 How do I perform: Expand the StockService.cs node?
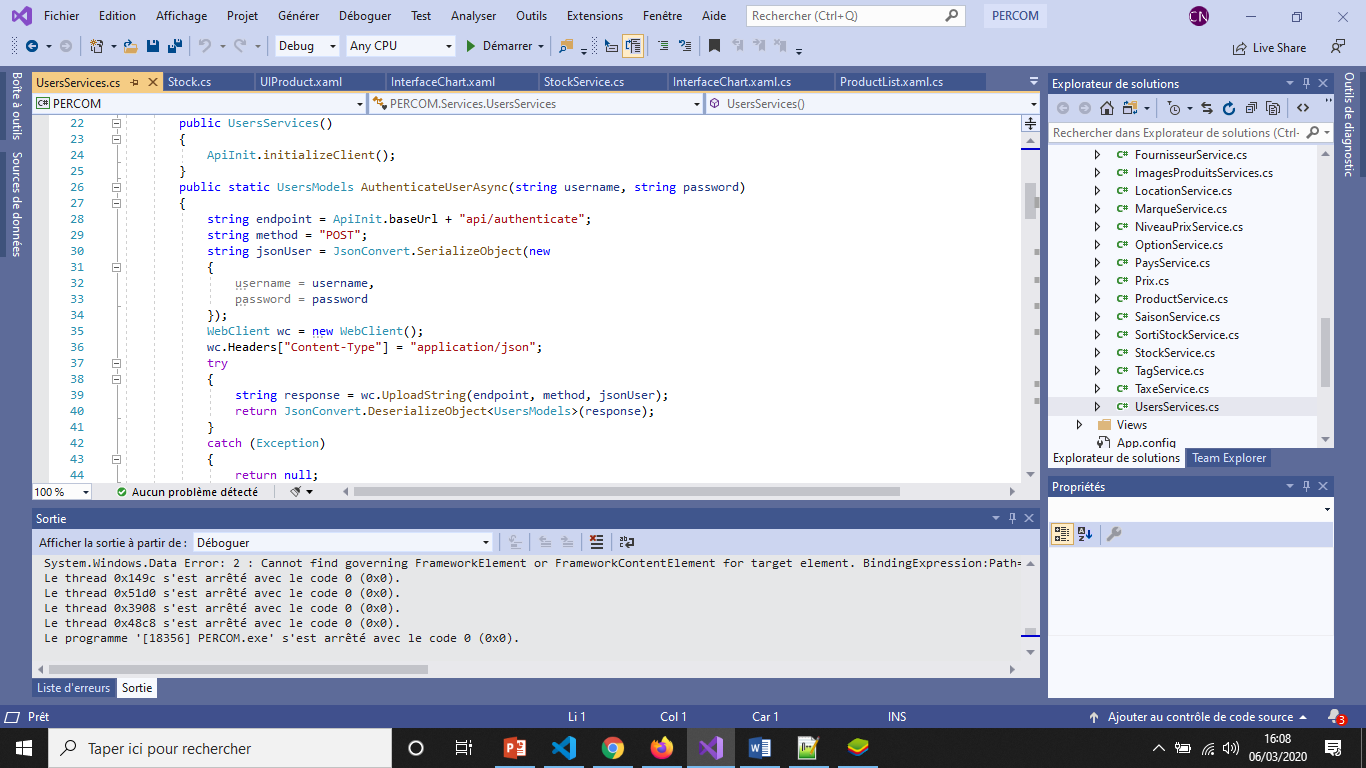[1097, 353]
